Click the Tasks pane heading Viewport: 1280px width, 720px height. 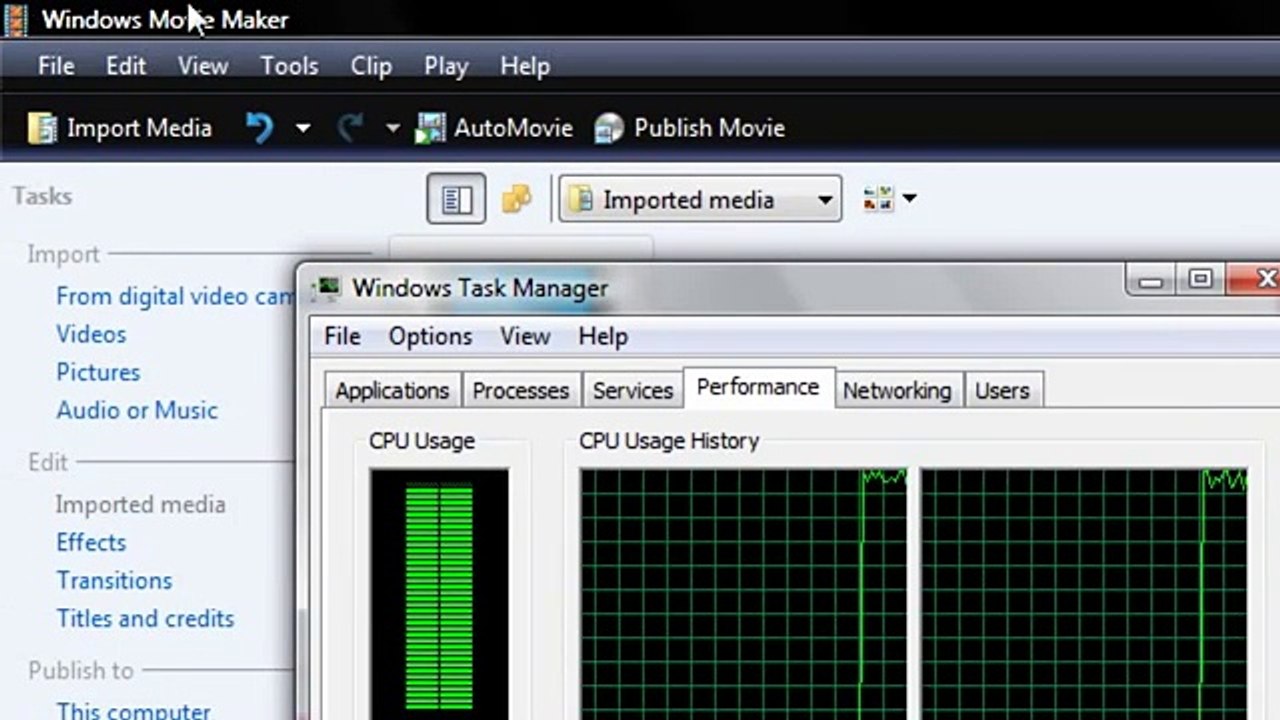[x=42, y=196]
